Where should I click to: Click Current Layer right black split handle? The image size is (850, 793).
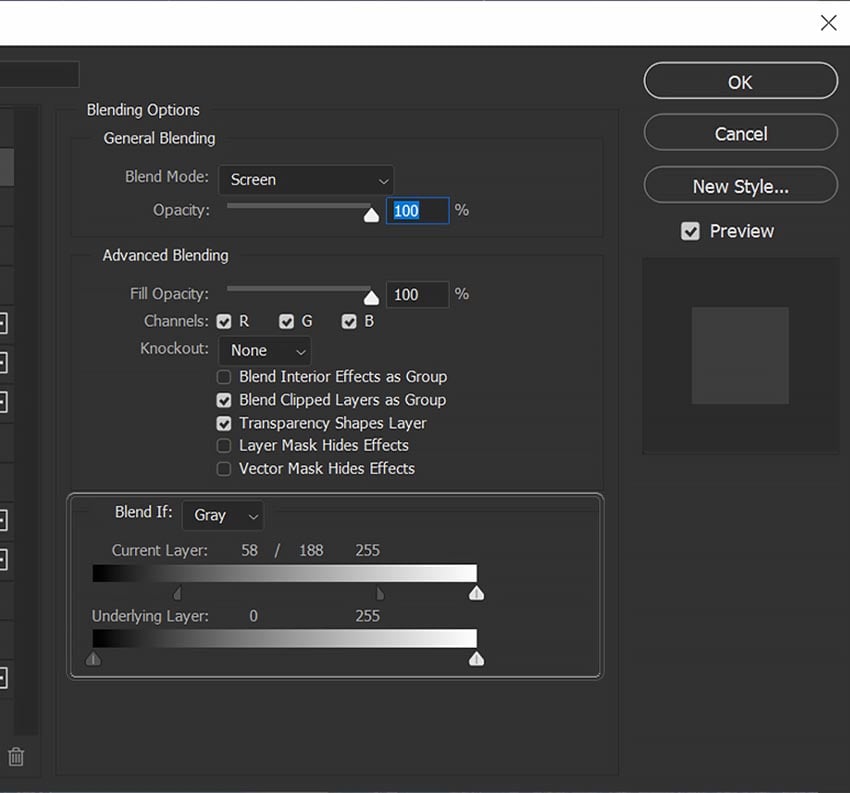pyautogui.click(x=381, y=594)
